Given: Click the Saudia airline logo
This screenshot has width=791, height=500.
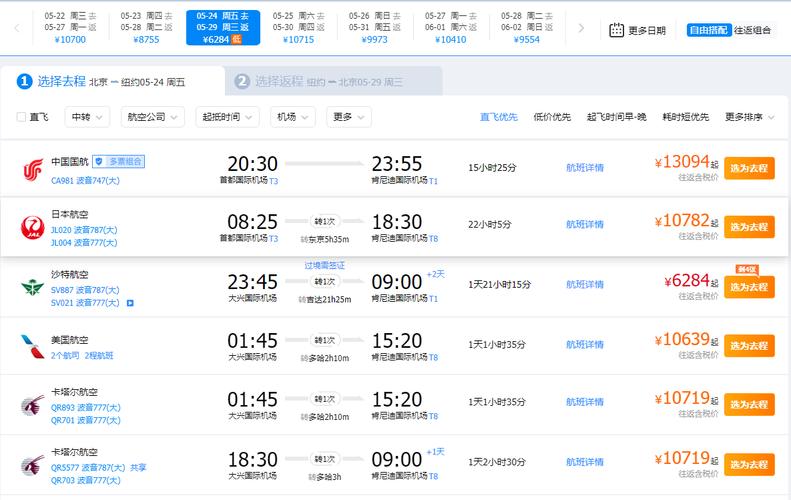Looking at the screenshot, I should coord(33,287).
